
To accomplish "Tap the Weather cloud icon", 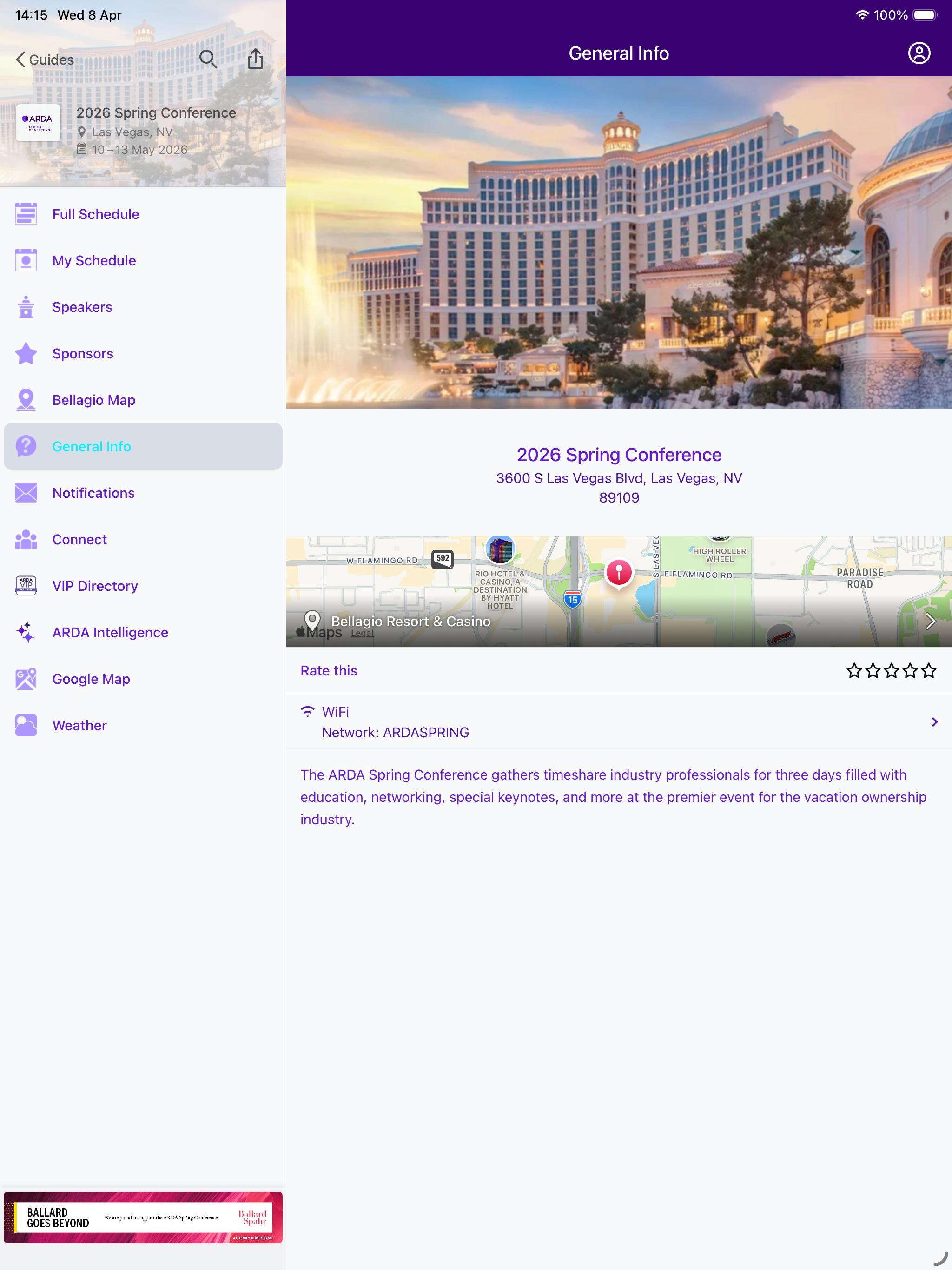I will [x=26, y=725].
